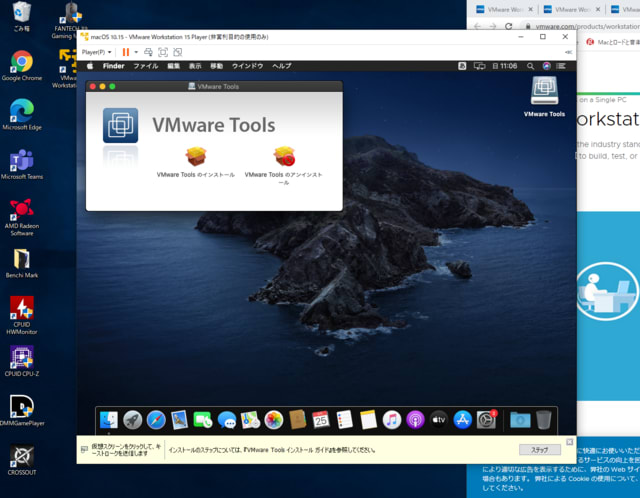Click the Spotlight search icon in menu bar

(529, 66)
